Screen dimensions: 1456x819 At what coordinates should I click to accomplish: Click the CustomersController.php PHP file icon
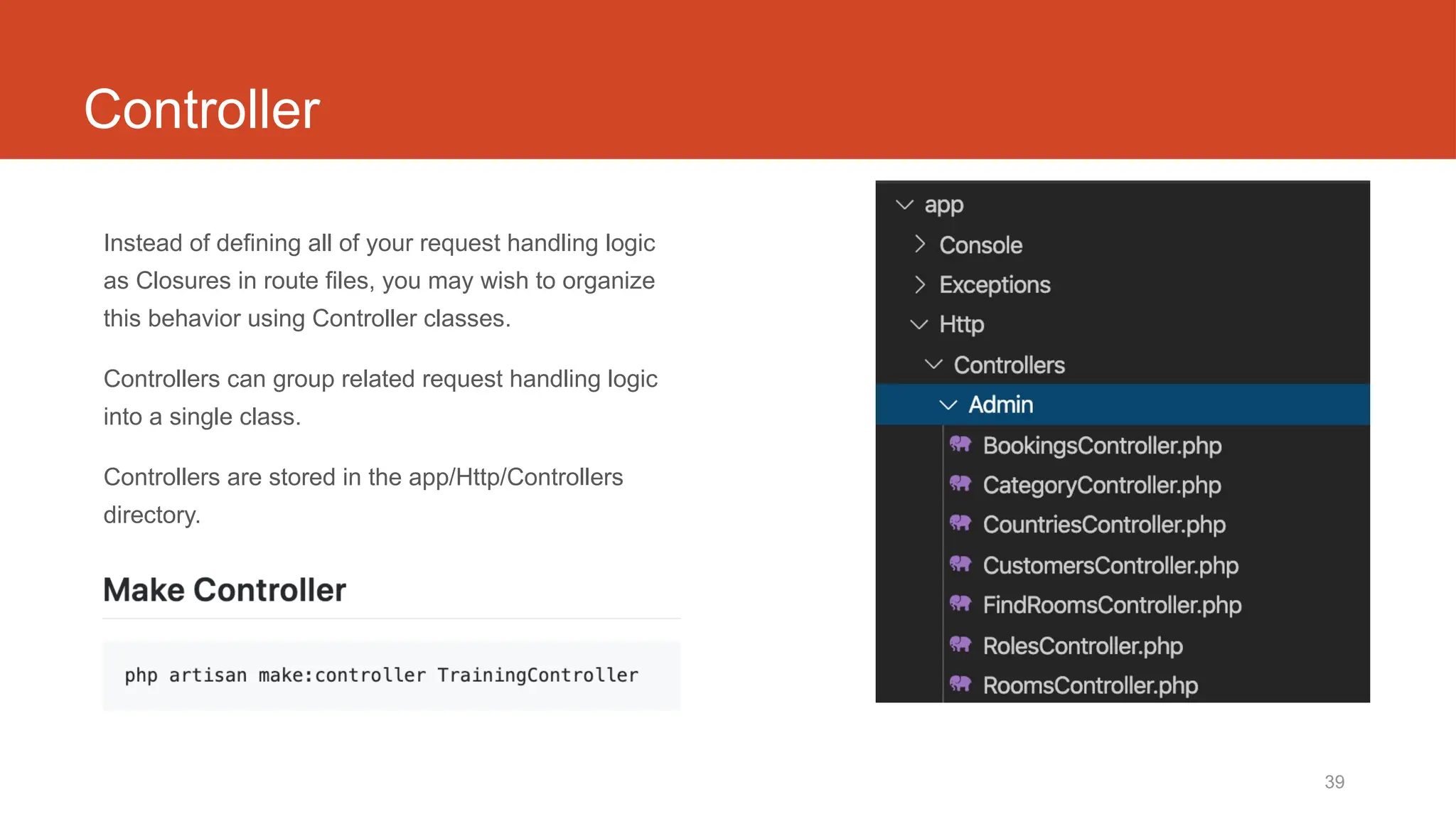pos(960,564)
